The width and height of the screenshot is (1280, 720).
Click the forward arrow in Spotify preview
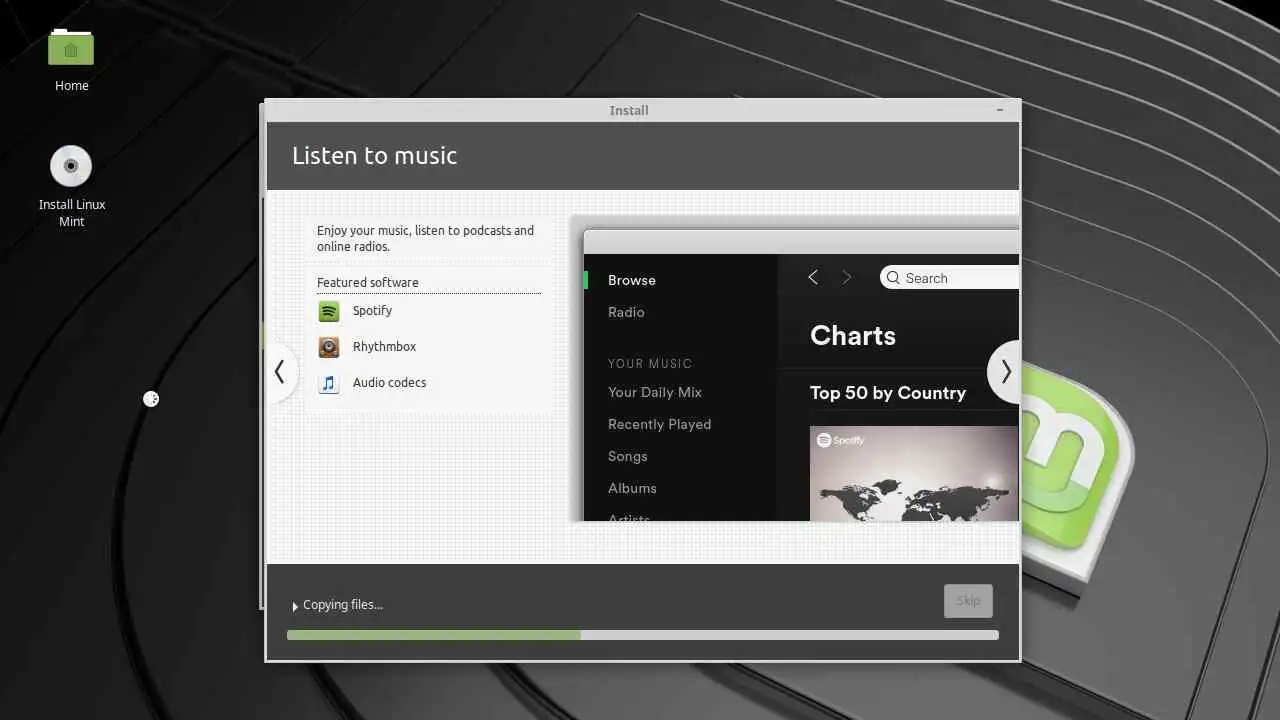pos(847,278)
